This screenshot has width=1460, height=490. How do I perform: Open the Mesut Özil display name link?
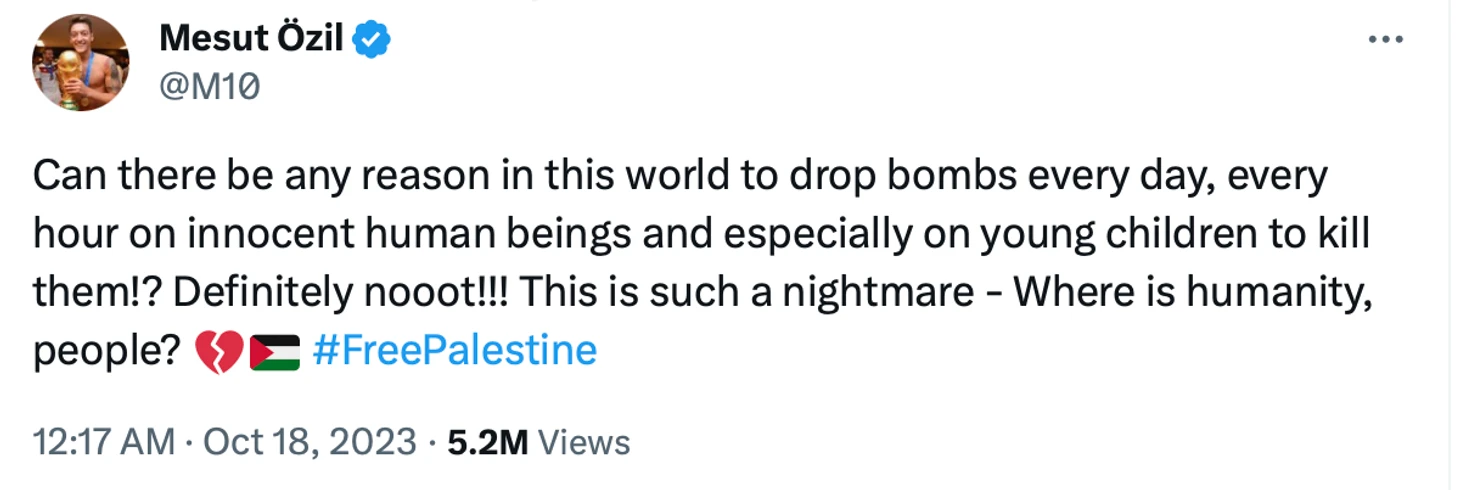click(x=250, y=40)
